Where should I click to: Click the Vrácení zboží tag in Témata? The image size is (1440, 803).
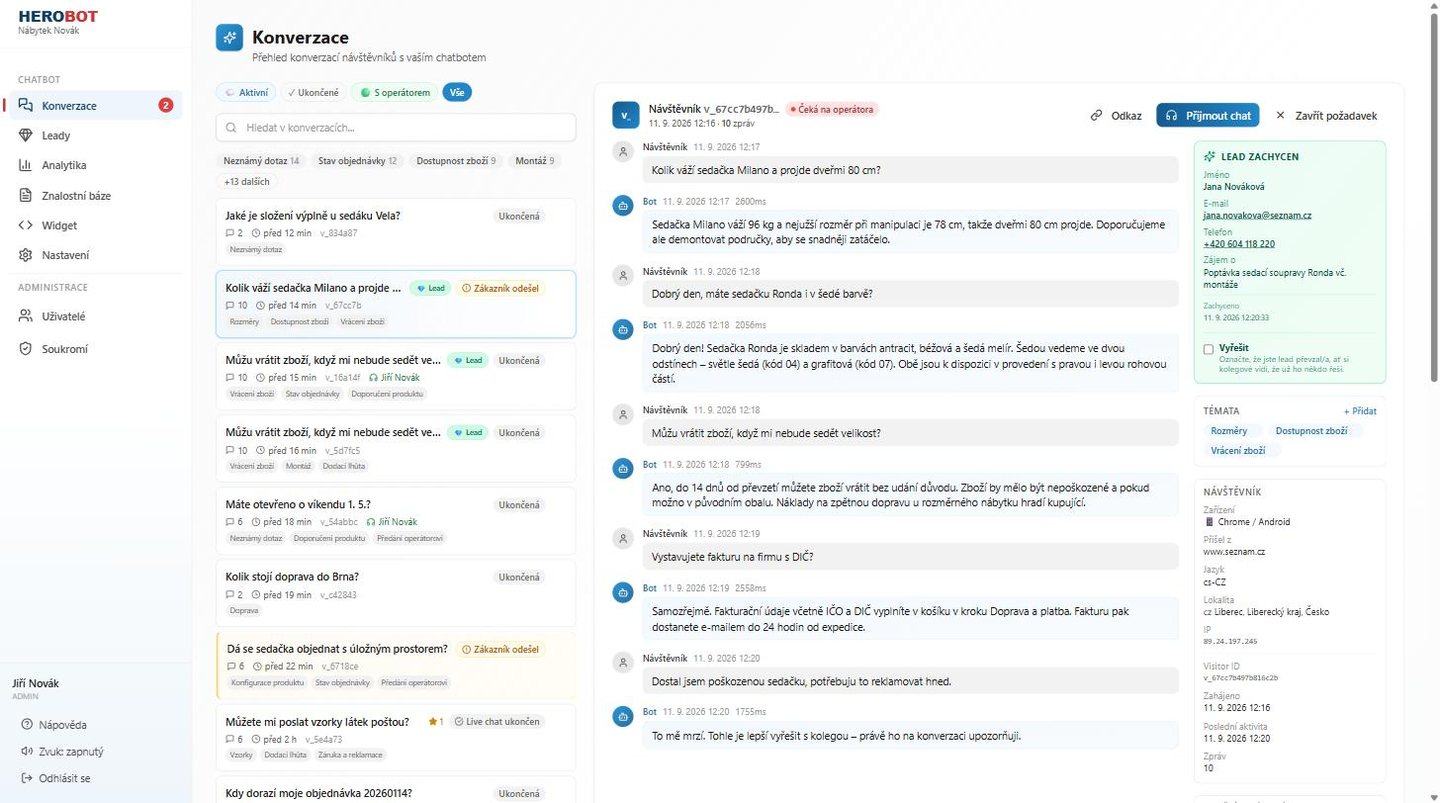coord(1238,451)
